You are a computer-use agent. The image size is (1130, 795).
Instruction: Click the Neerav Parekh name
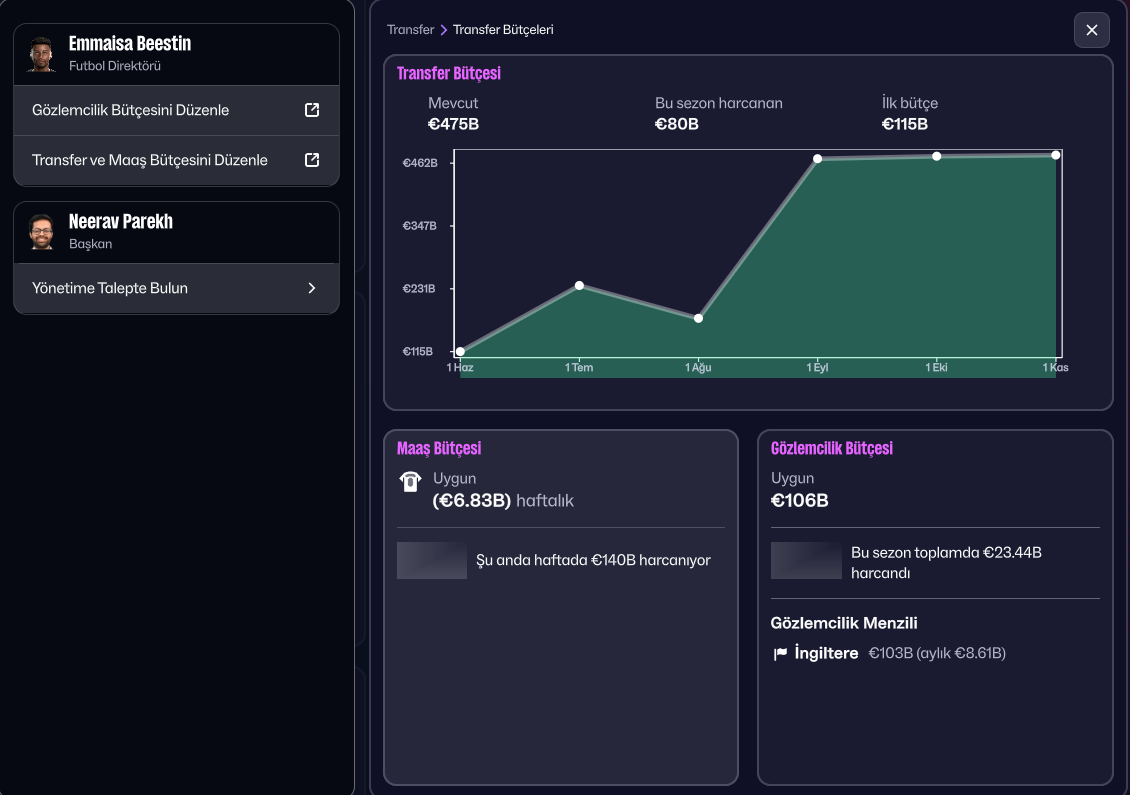coord(121,221)
